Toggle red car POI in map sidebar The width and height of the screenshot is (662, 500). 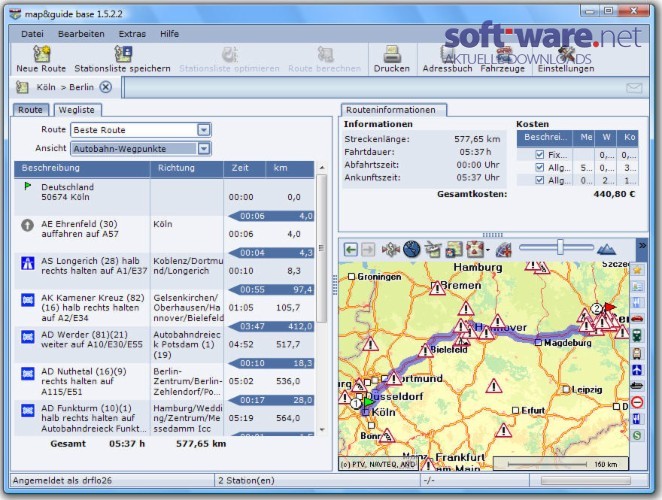[x=637, y=319]
